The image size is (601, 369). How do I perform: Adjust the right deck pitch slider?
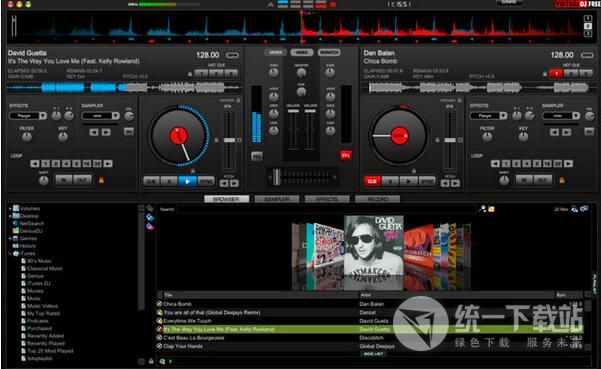click(x=450, y=140)
